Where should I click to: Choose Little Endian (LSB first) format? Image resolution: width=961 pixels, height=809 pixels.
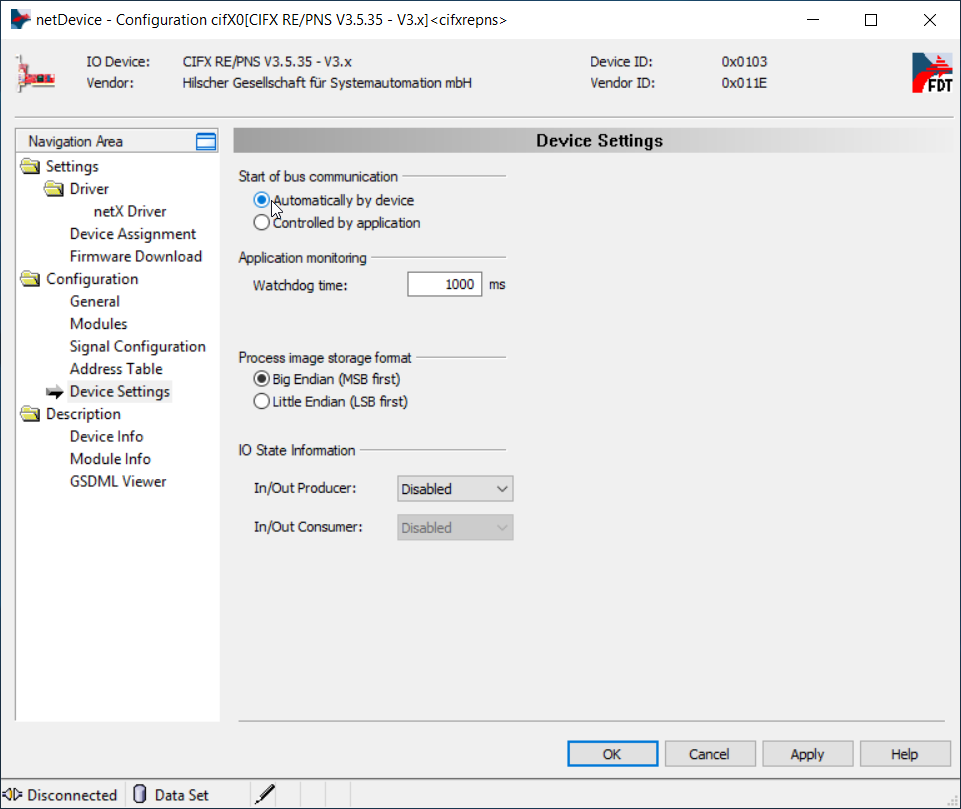[x=262, y=402]
